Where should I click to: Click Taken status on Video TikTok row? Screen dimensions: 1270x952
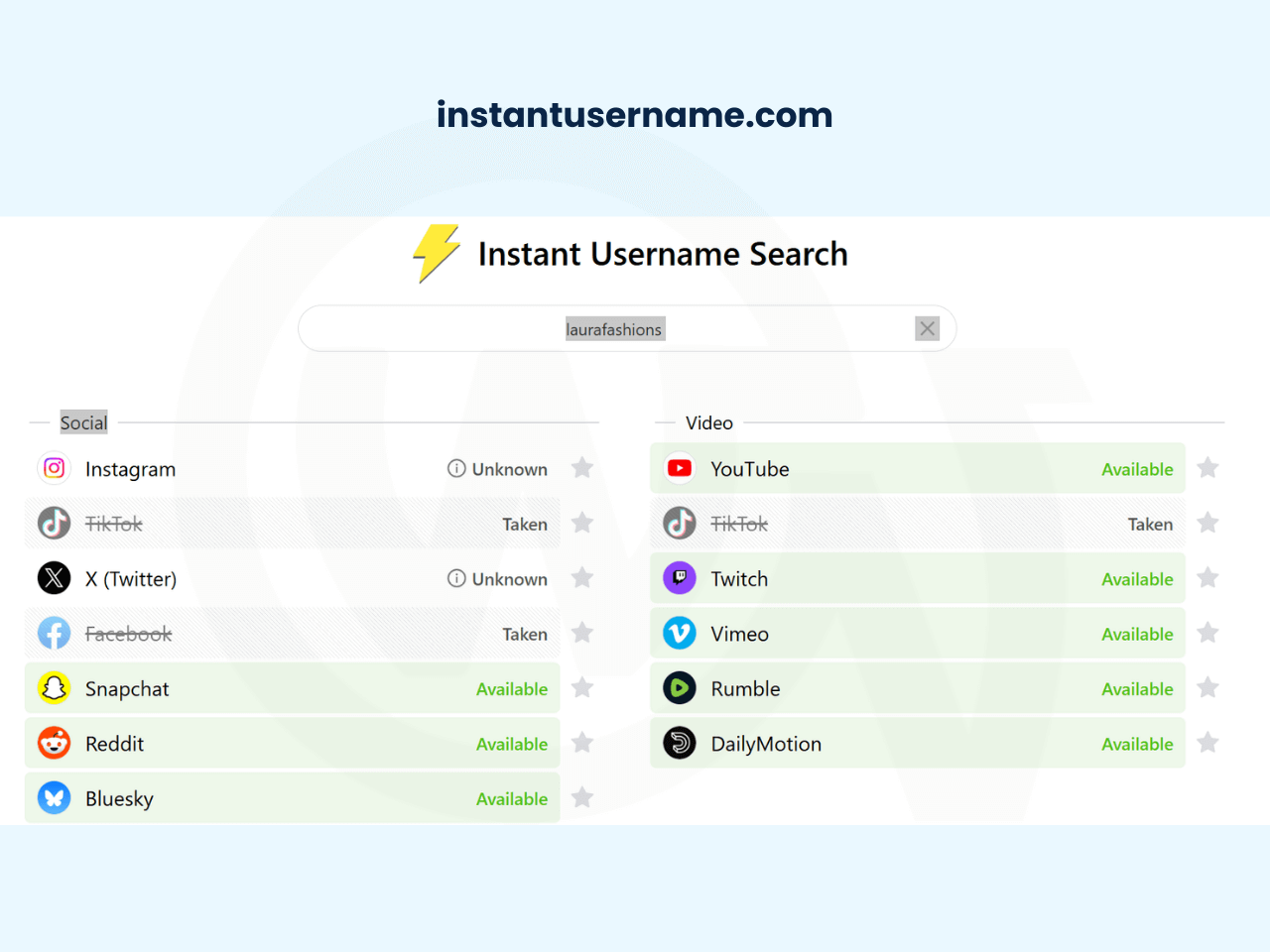1150,524
